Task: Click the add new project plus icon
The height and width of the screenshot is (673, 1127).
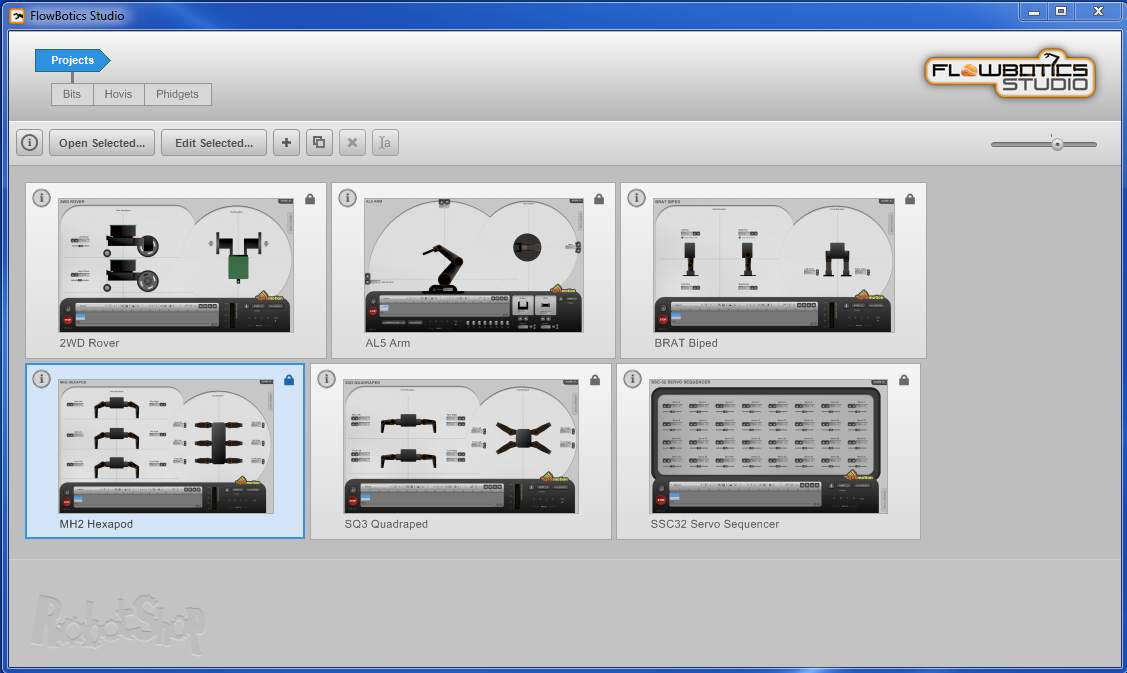Action: point(286,142)
